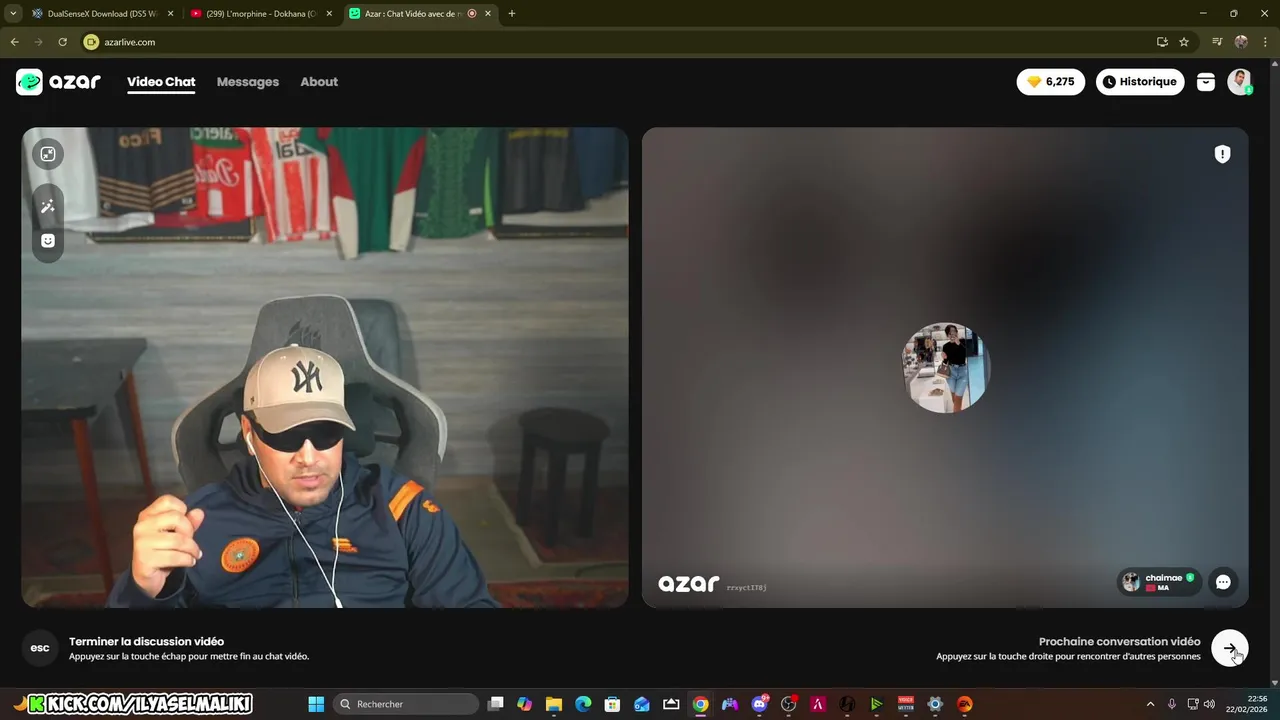Expand local video to fullscreen

[x=47, y=154]
